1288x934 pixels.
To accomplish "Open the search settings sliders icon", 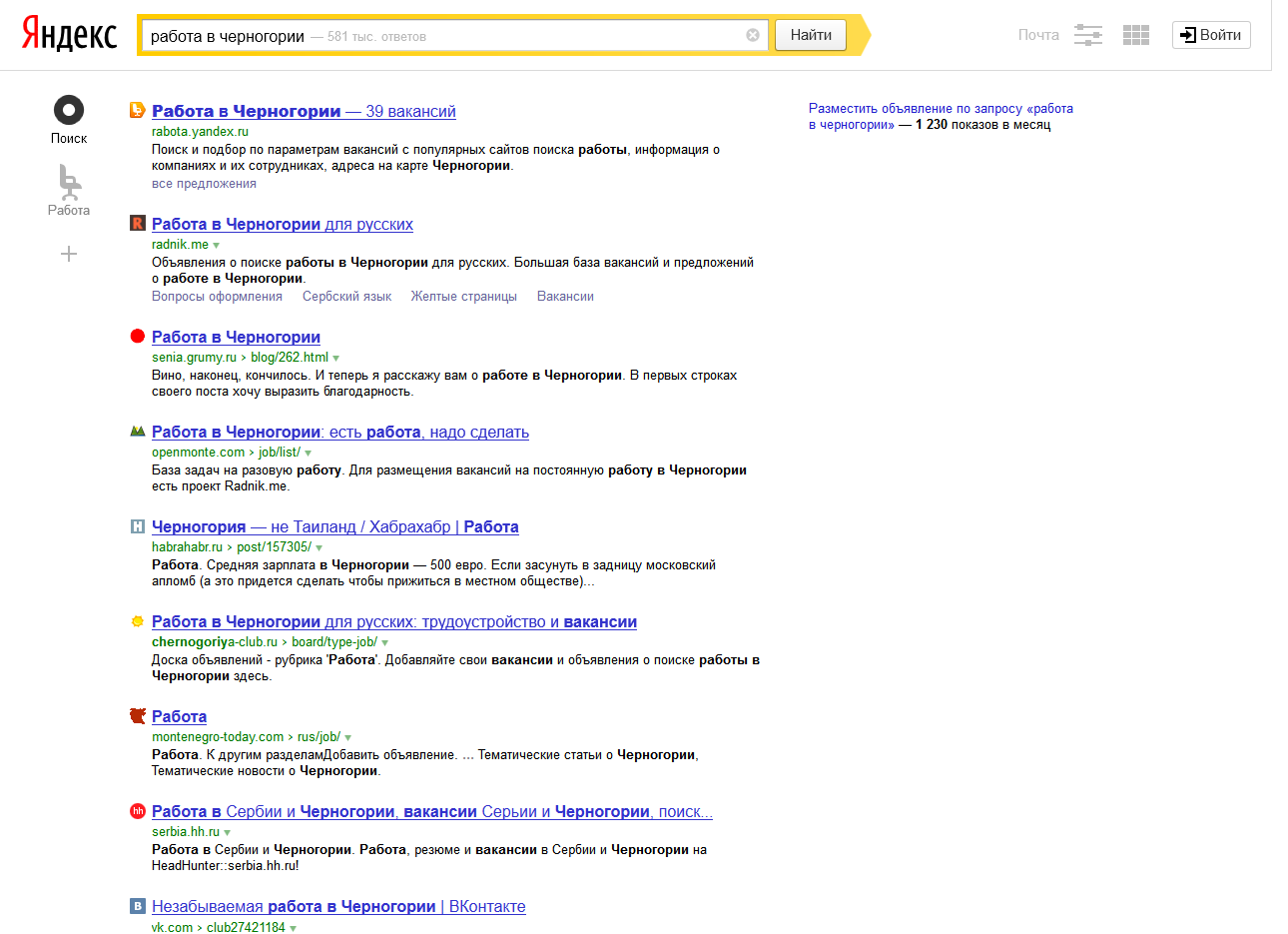I will [x=1088, y=35].
